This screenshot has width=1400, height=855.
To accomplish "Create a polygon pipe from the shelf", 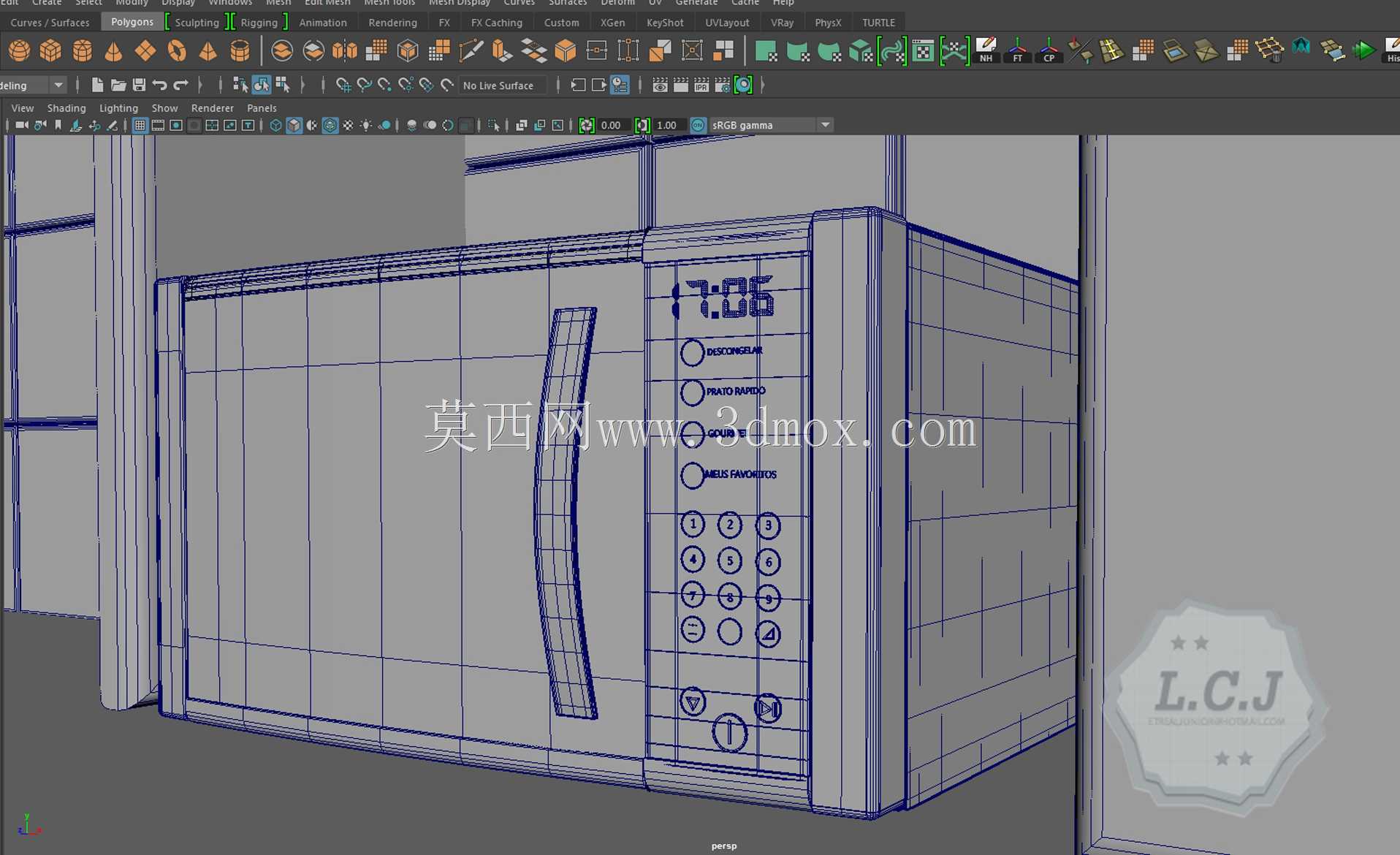I will pos(240,51).
